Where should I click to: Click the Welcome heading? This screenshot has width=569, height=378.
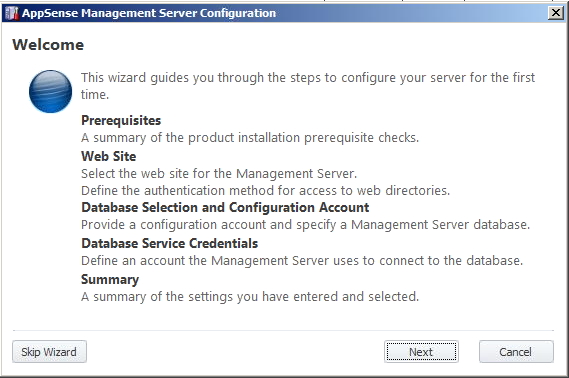tap(48, 45)
